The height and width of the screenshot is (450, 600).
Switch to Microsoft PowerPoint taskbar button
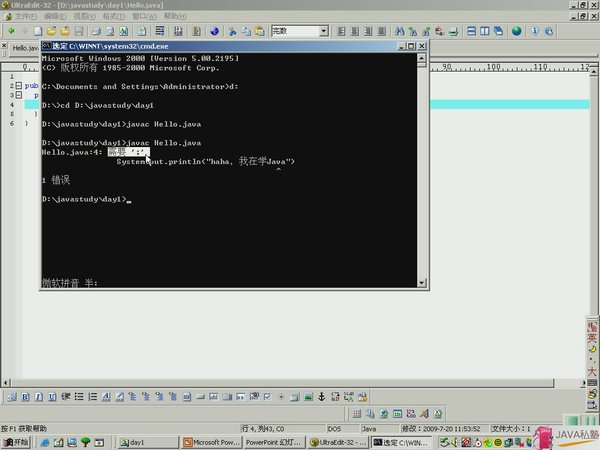point(212,442)
